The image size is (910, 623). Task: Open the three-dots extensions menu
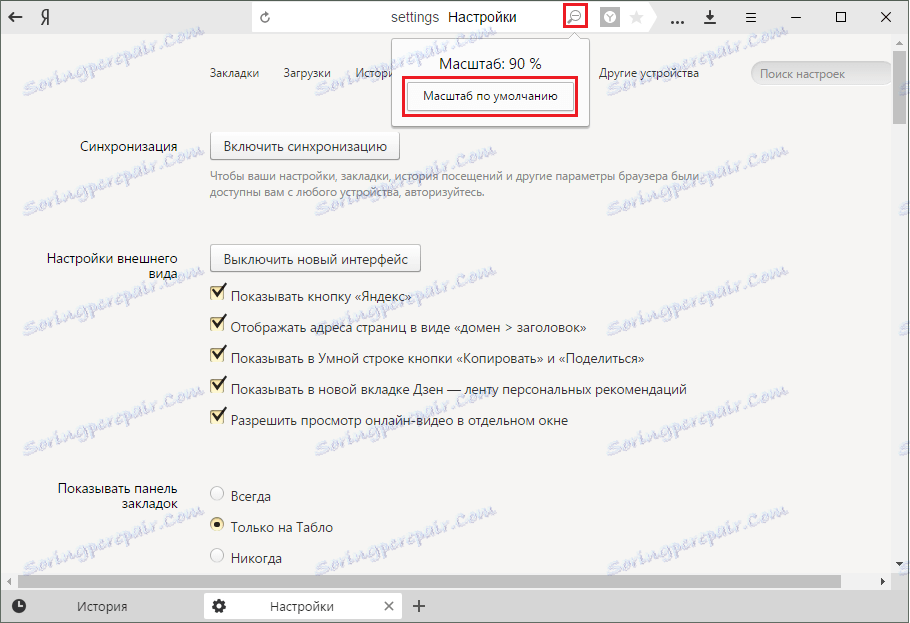(x=677, y=21)
